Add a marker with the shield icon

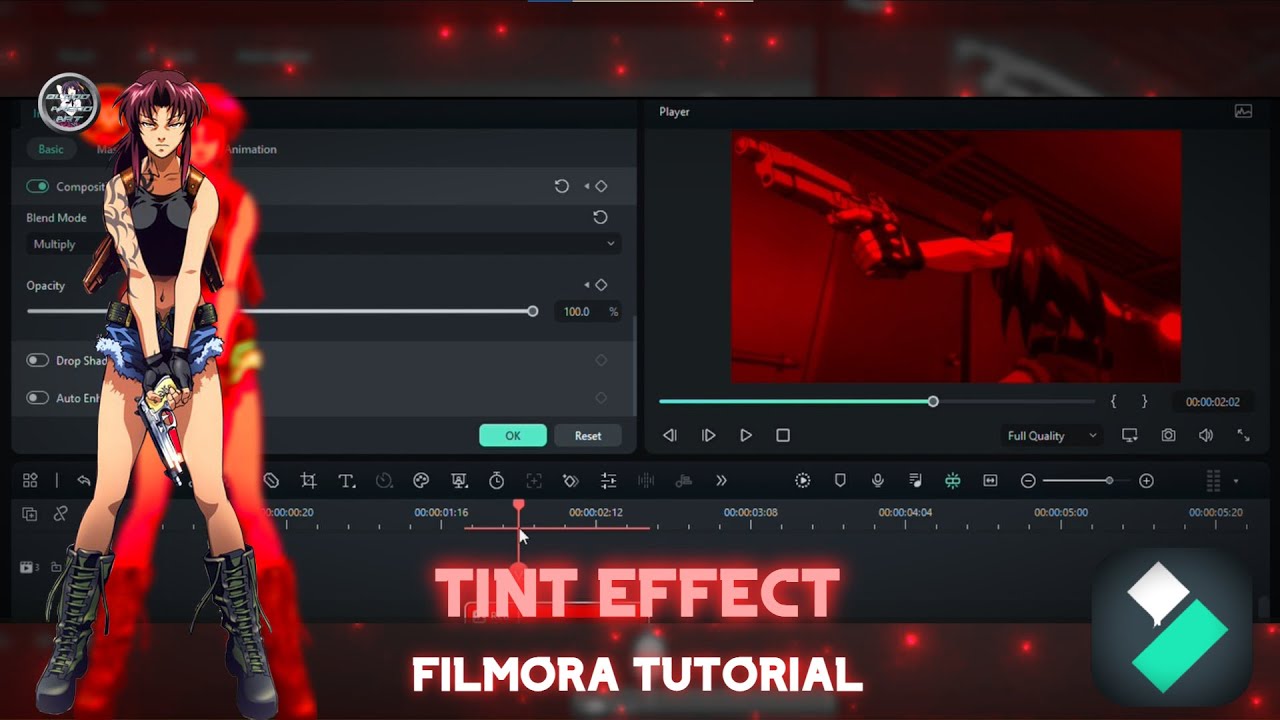click(x=840, y=481)
